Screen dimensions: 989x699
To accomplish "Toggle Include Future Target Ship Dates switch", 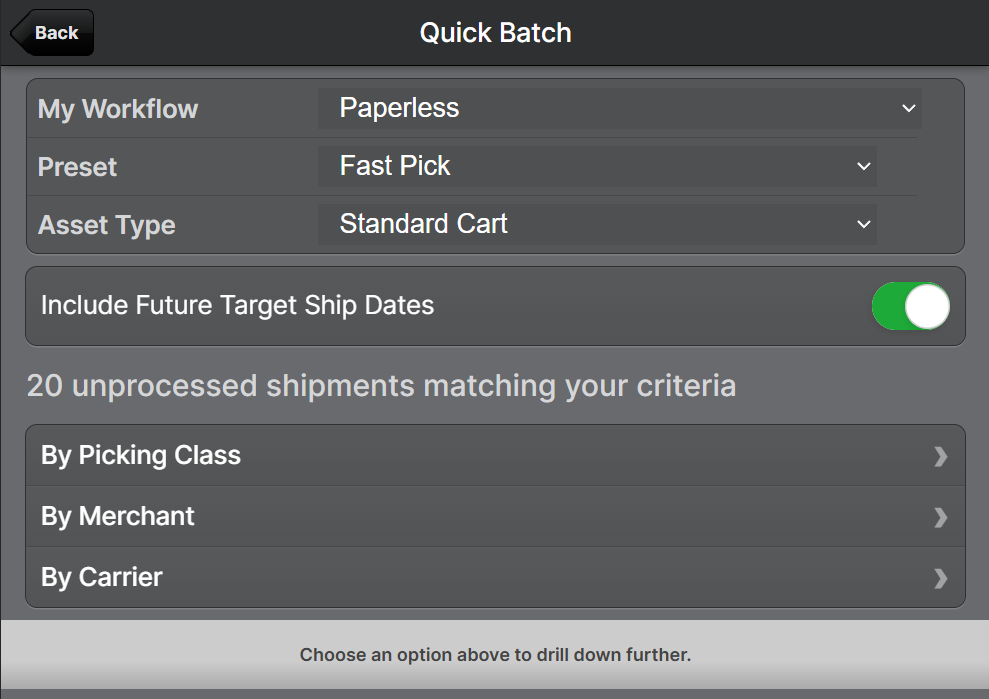I will tap(910, 306).
